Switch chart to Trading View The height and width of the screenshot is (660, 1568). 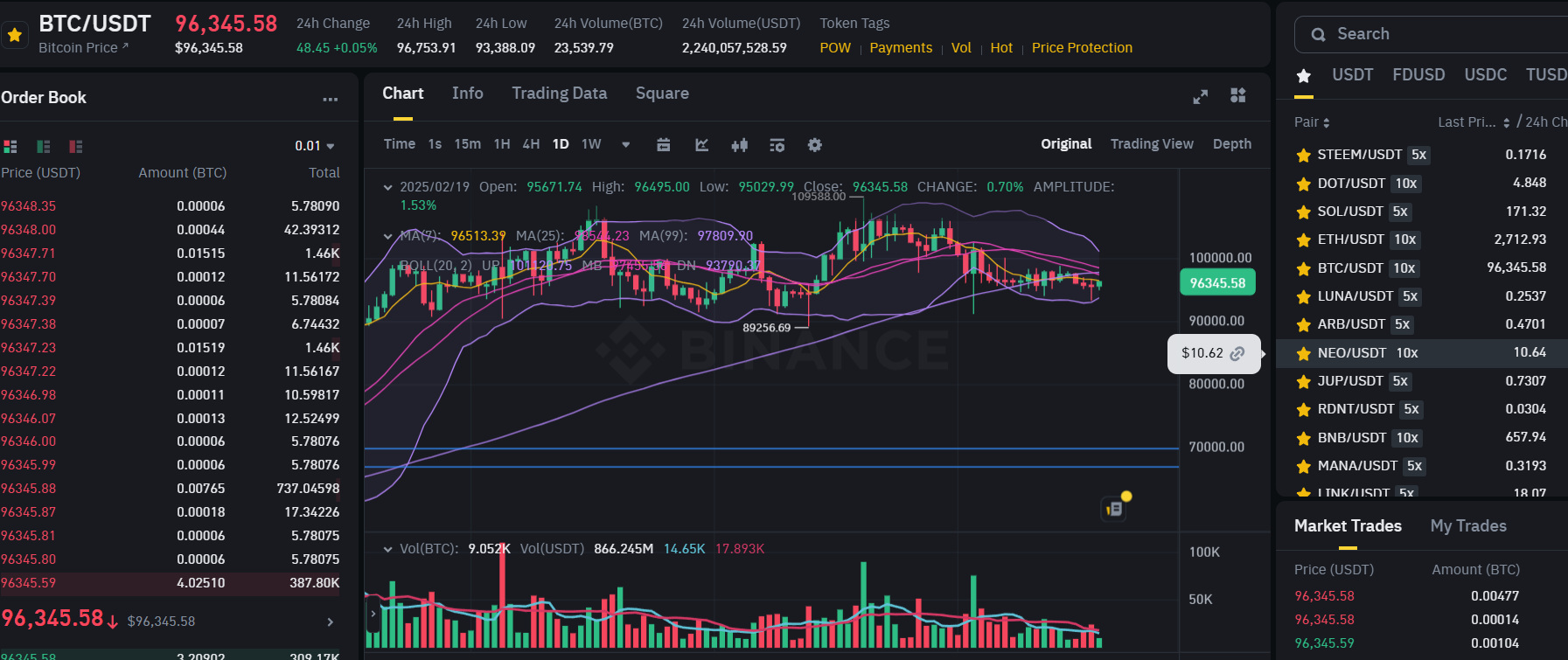click(1152, 144)
